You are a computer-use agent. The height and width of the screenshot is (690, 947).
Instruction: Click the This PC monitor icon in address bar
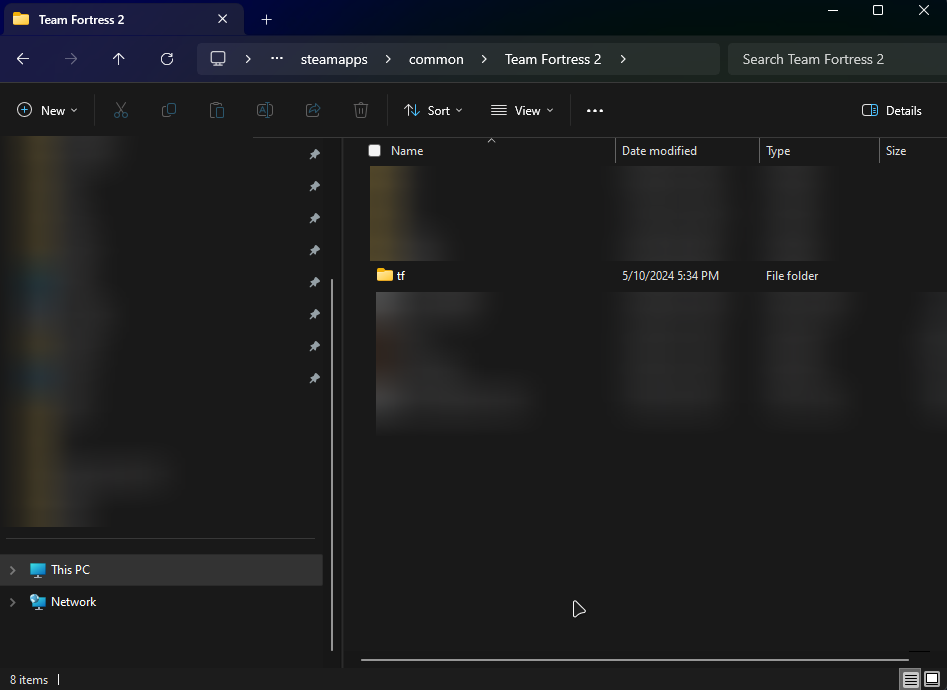pyautogui.click(x=218, y=59)
